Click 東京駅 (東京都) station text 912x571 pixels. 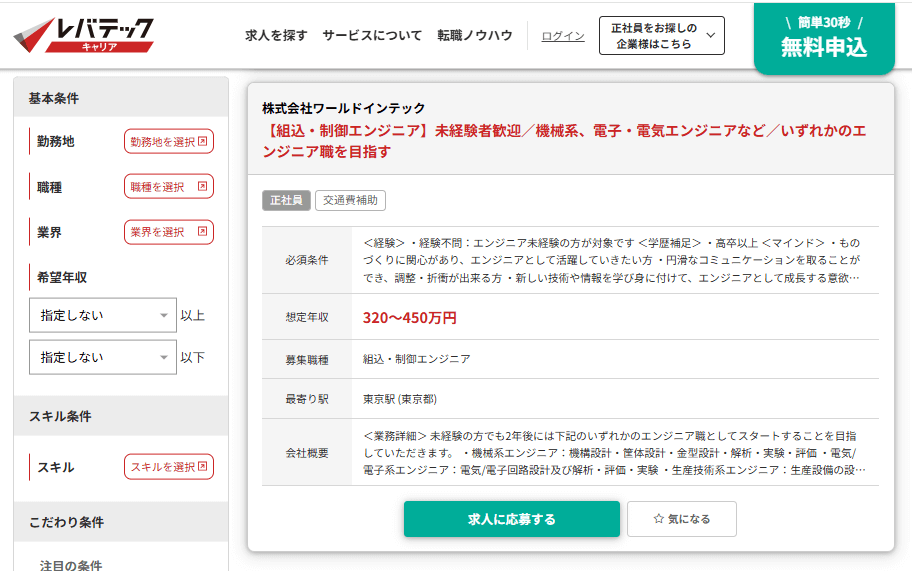(400, 399)
